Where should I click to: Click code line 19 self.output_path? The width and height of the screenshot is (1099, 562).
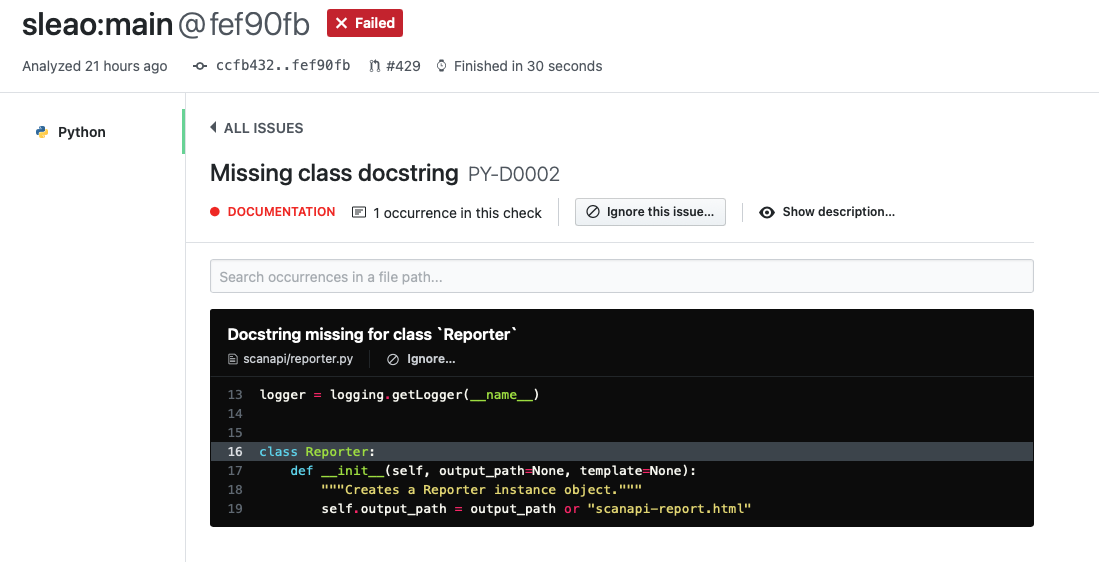pyautogui.click(x=536, y=509)
